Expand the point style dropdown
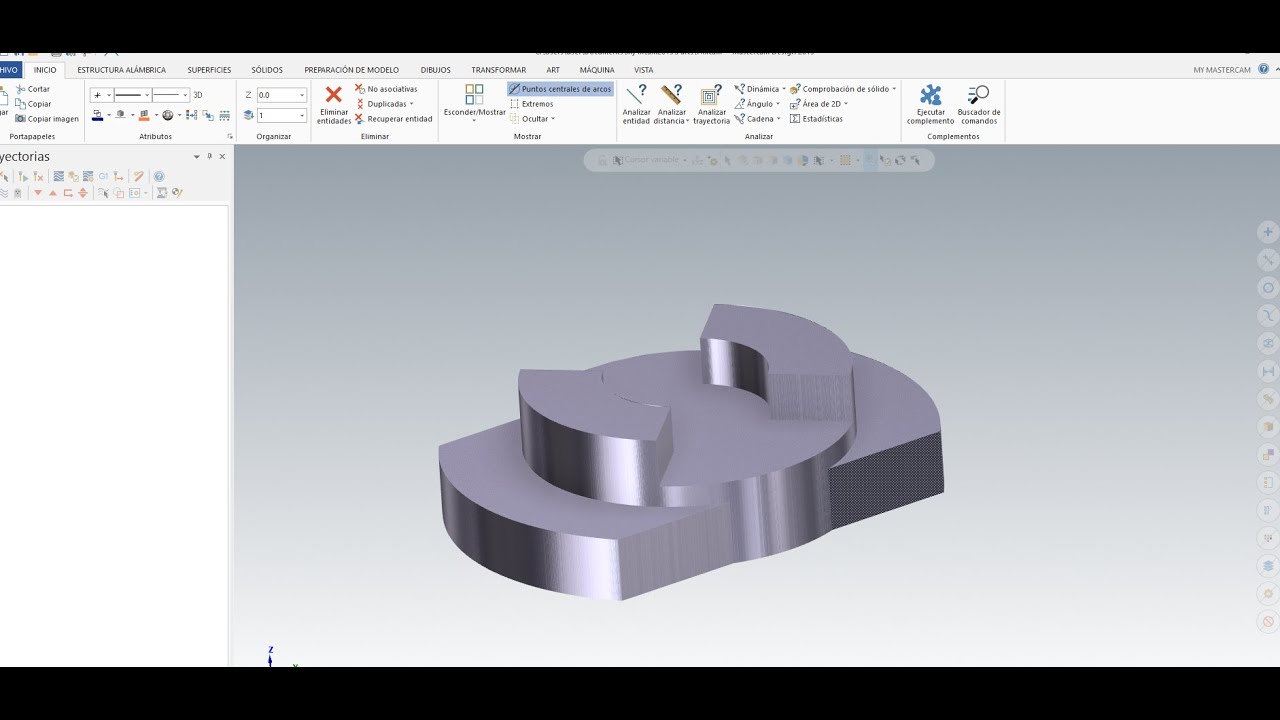Screen dimensions: 1280x720 point(108,95)
